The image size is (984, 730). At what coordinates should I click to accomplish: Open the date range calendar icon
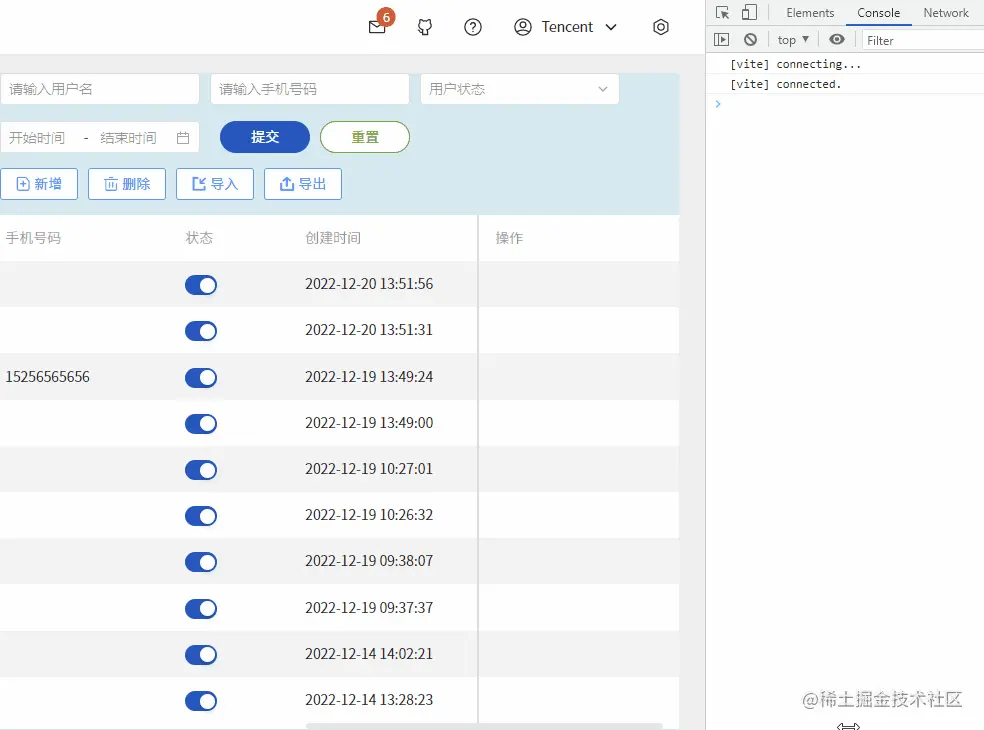click(182, 138)
